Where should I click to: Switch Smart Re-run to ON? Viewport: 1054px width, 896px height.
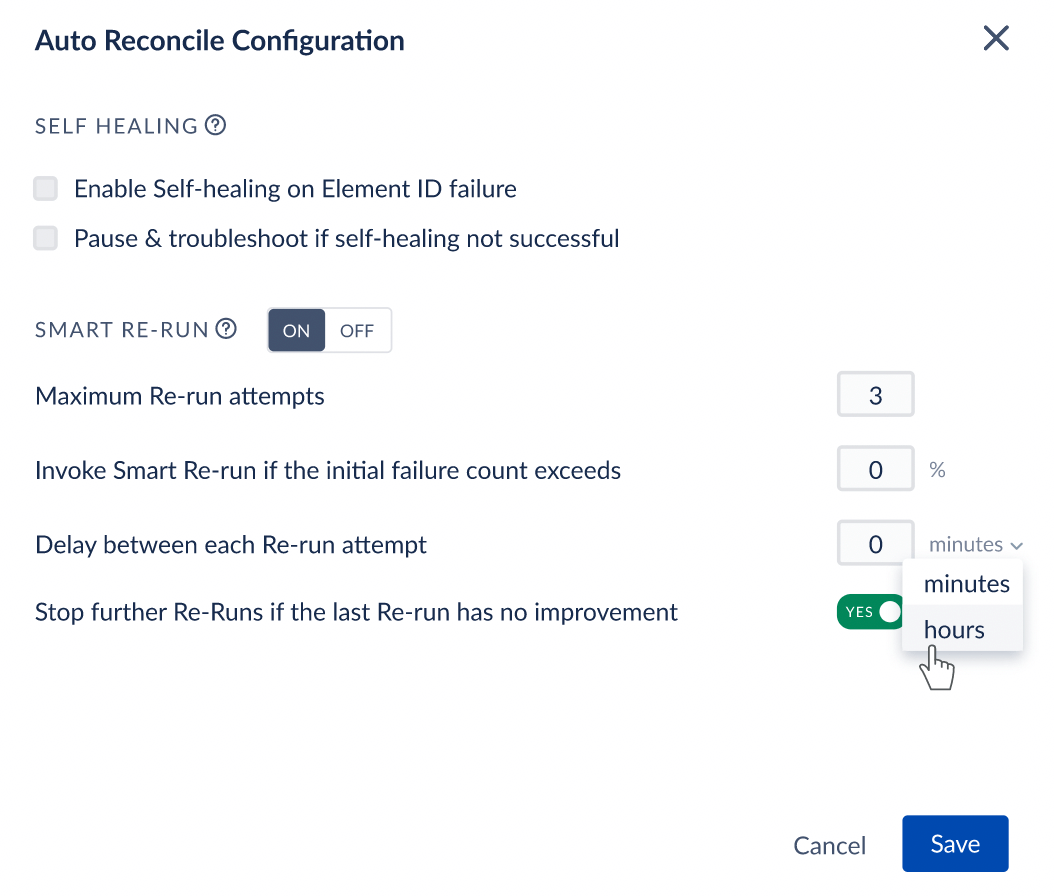(296, 331)
